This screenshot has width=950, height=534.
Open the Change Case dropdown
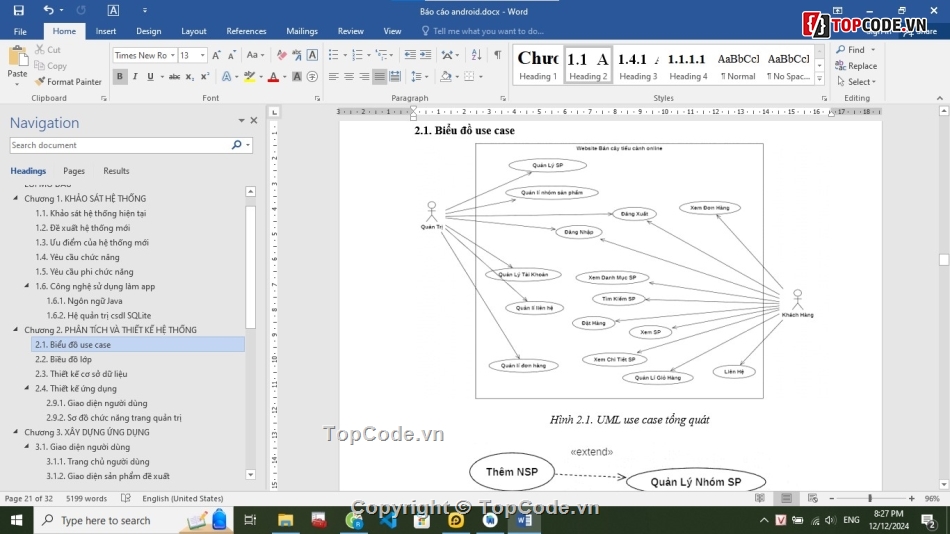coord(255,55)
